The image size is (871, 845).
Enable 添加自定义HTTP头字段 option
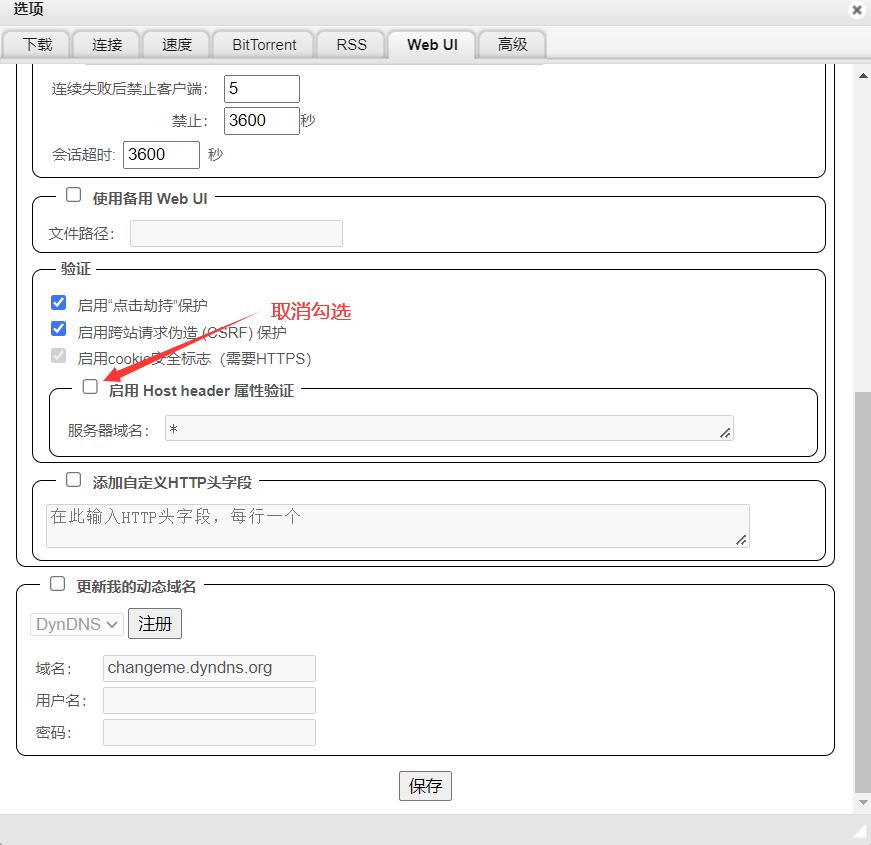point(73,479)
